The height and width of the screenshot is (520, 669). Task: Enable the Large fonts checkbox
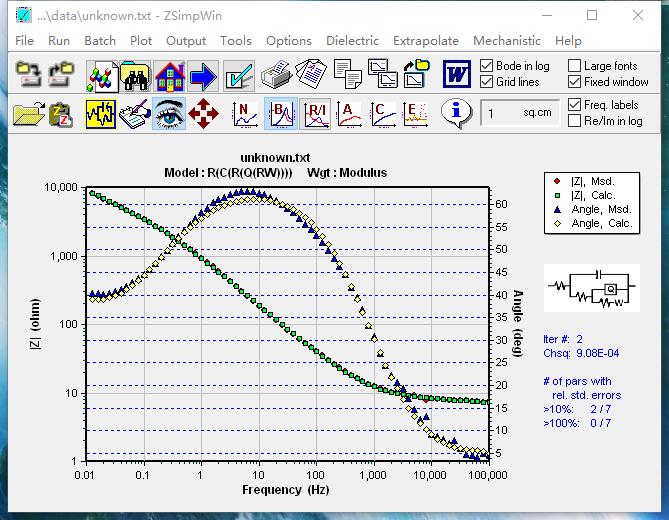[x=574, y=66]
